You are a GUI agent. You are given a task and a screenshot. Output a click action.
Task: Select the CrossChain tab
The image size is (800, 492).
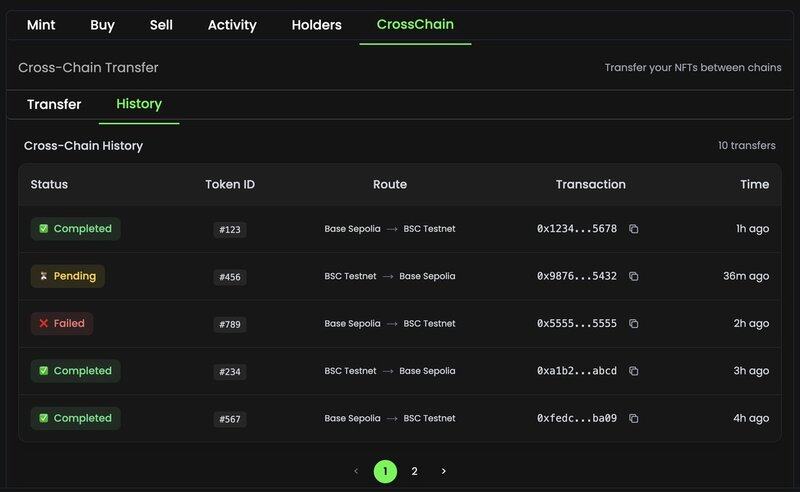coord(415,24)
